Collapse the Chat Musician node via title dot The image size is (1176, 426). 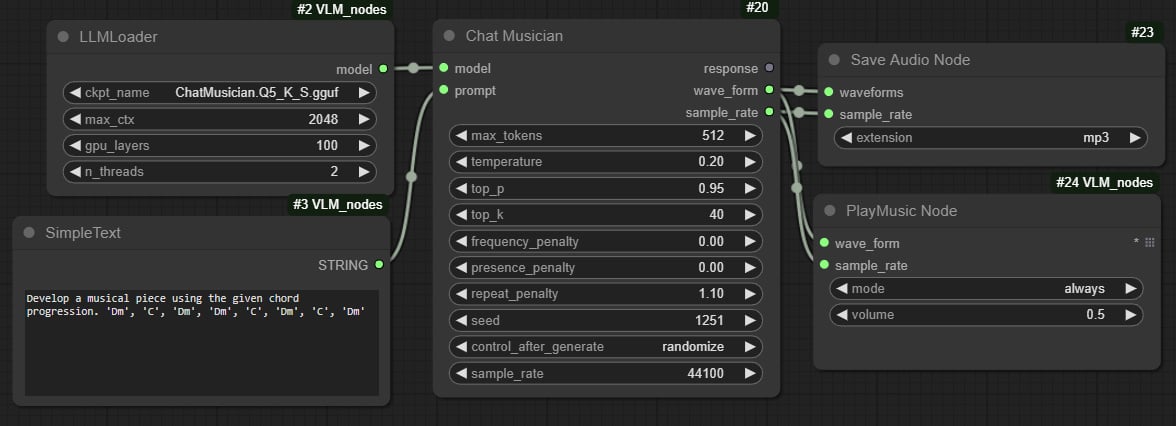pyautogui.click(x=449, y=36)
